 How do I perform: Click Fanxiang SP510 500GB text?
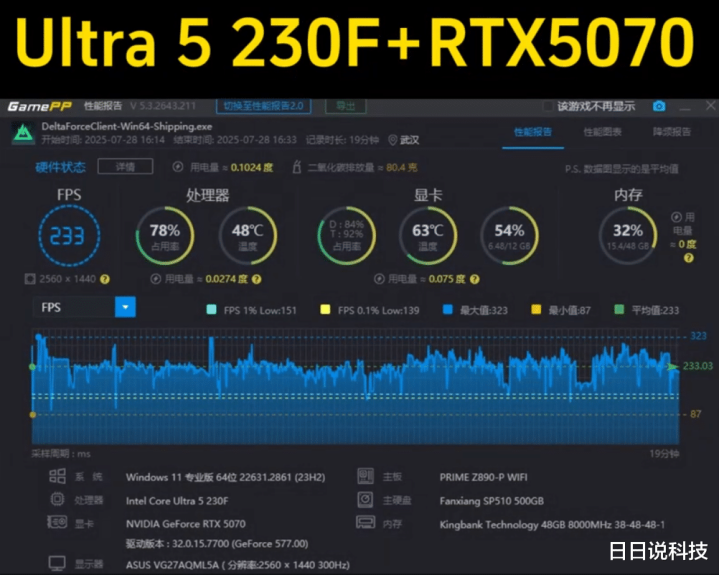(x=492, y=501)
